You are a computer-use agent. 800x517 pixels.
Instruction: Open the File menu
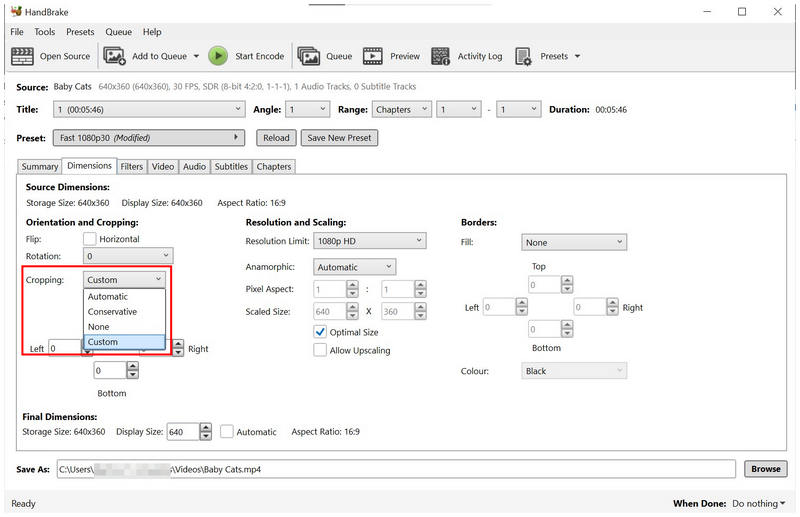[x=17, y=32]
